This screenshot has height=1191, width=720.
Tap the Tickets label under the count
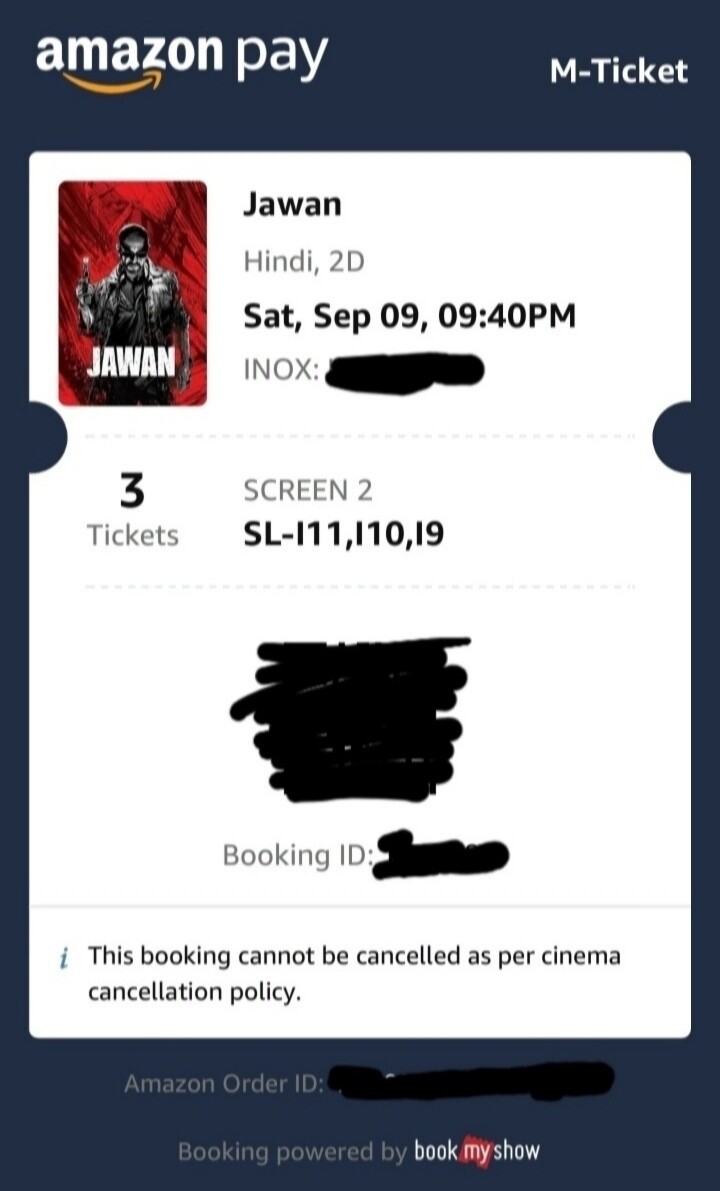(x=133, y=535)
